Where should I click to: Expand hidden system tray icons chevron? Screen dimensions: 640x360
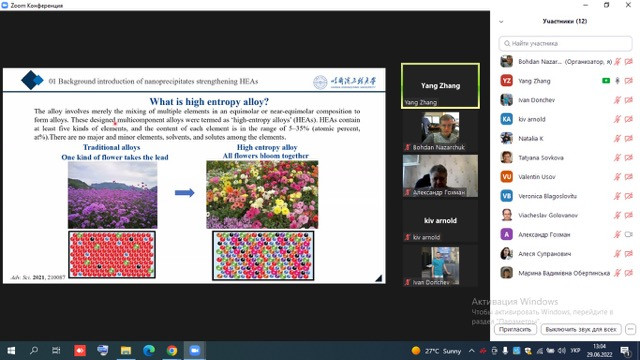pyautogui.click(x=471, y=351)
